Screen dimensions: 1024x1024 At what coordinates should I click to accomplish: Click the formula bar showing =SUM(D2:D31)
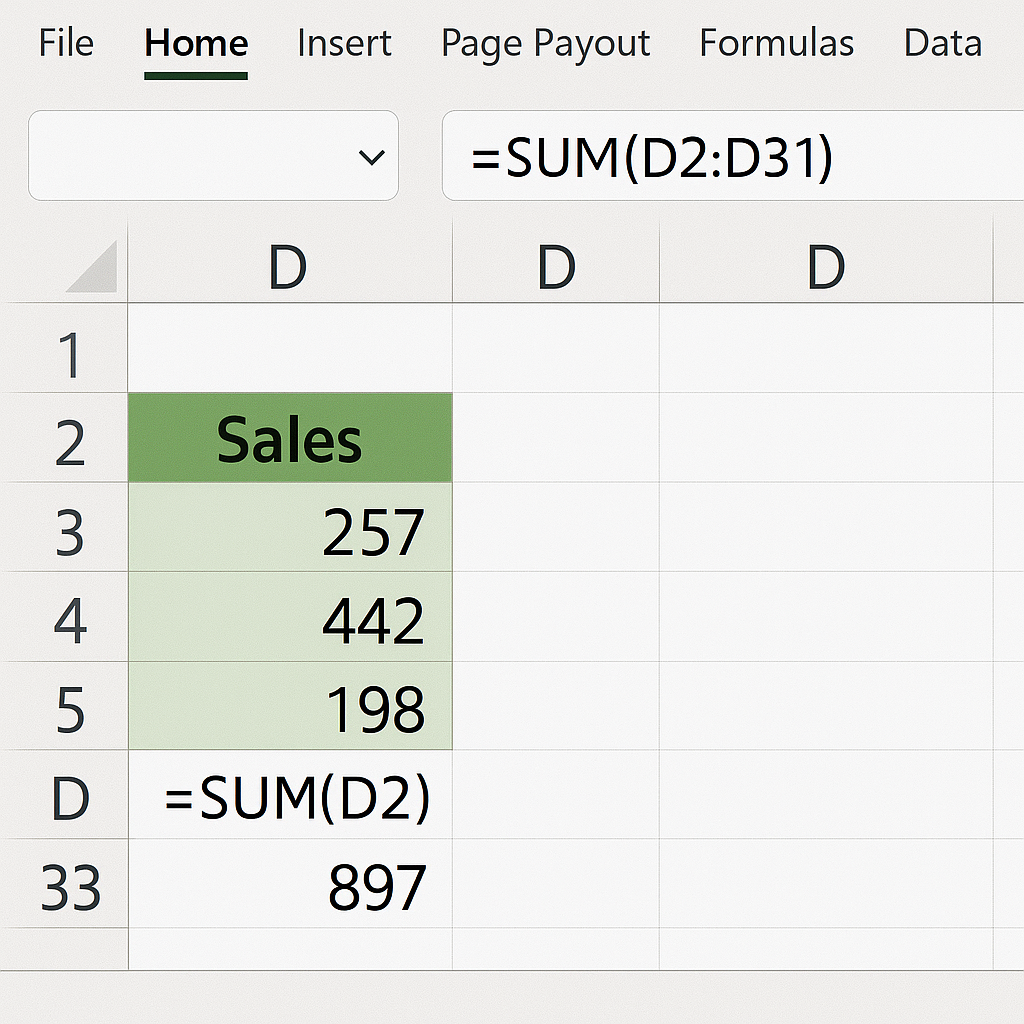point(733,155)
